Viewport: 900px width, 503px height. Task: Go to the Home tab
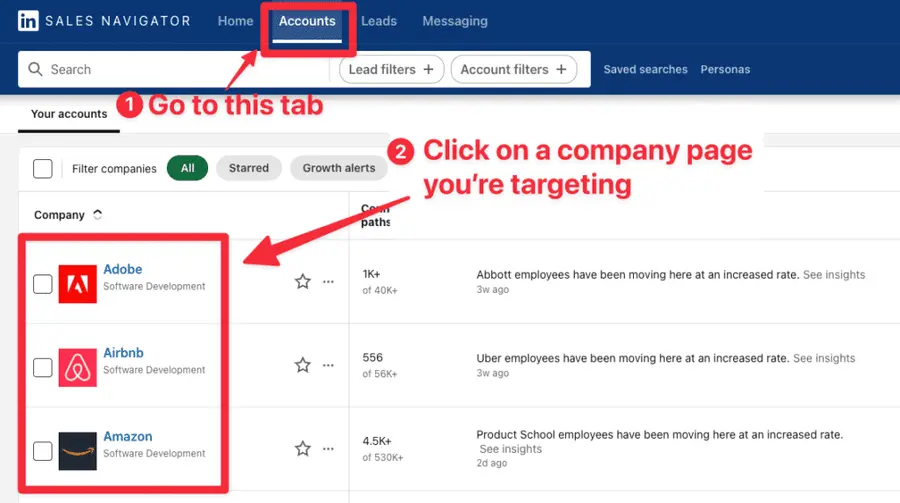(x=235, y=21)
